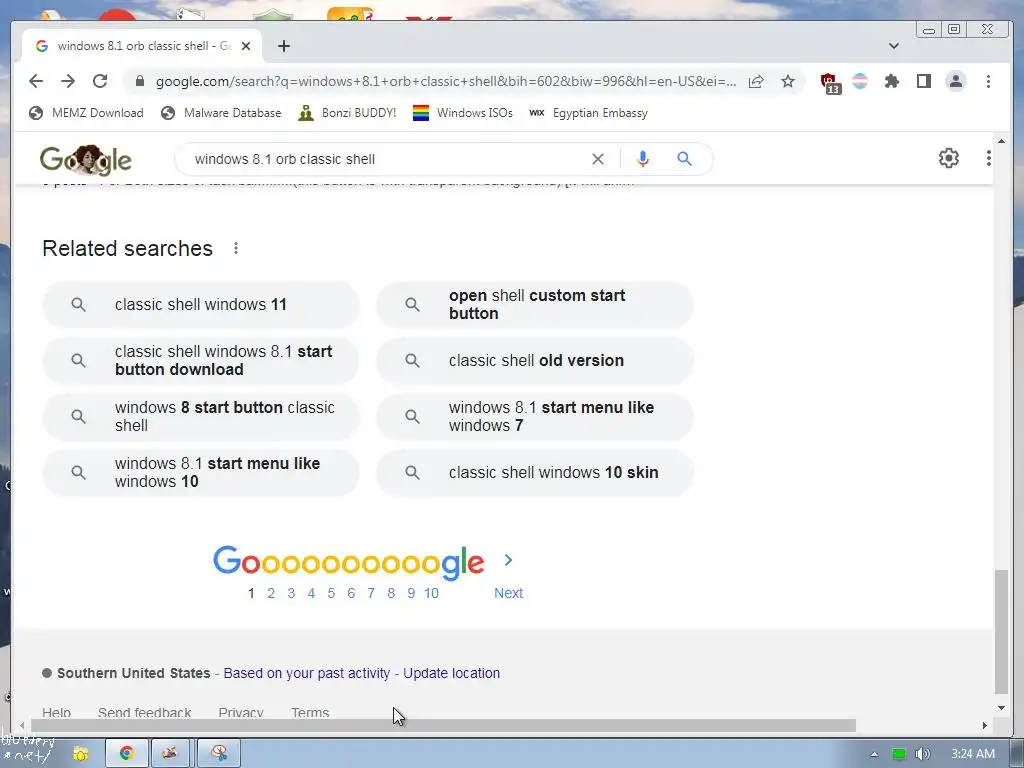Reload the Google search page
The width and height of the screenshot is (1024, 768).
click(x=100, y=81)
